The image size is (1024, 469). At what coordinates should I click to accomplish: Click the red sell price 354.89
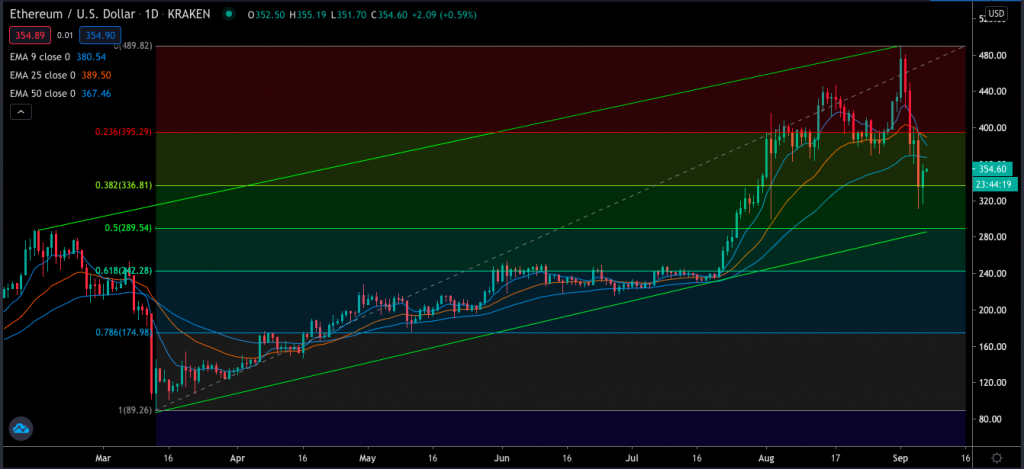[x=28, y=35]
